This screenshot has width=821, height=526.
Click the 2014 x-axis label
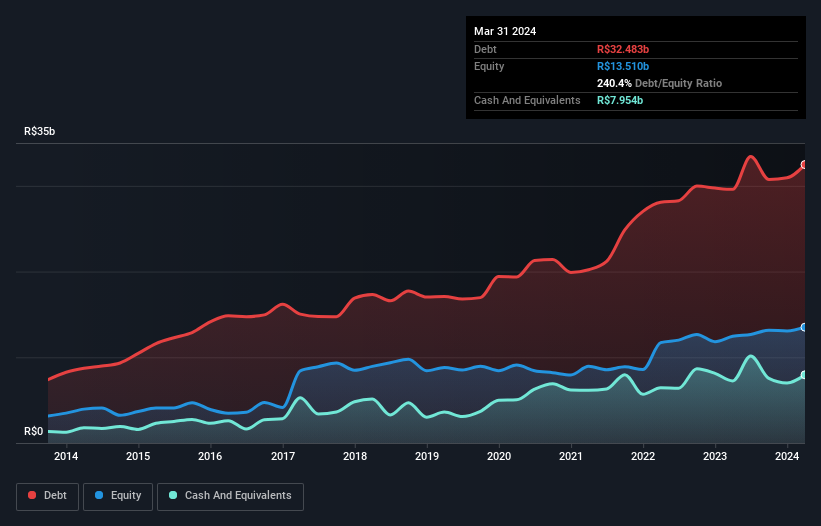(x=66, y=456)
